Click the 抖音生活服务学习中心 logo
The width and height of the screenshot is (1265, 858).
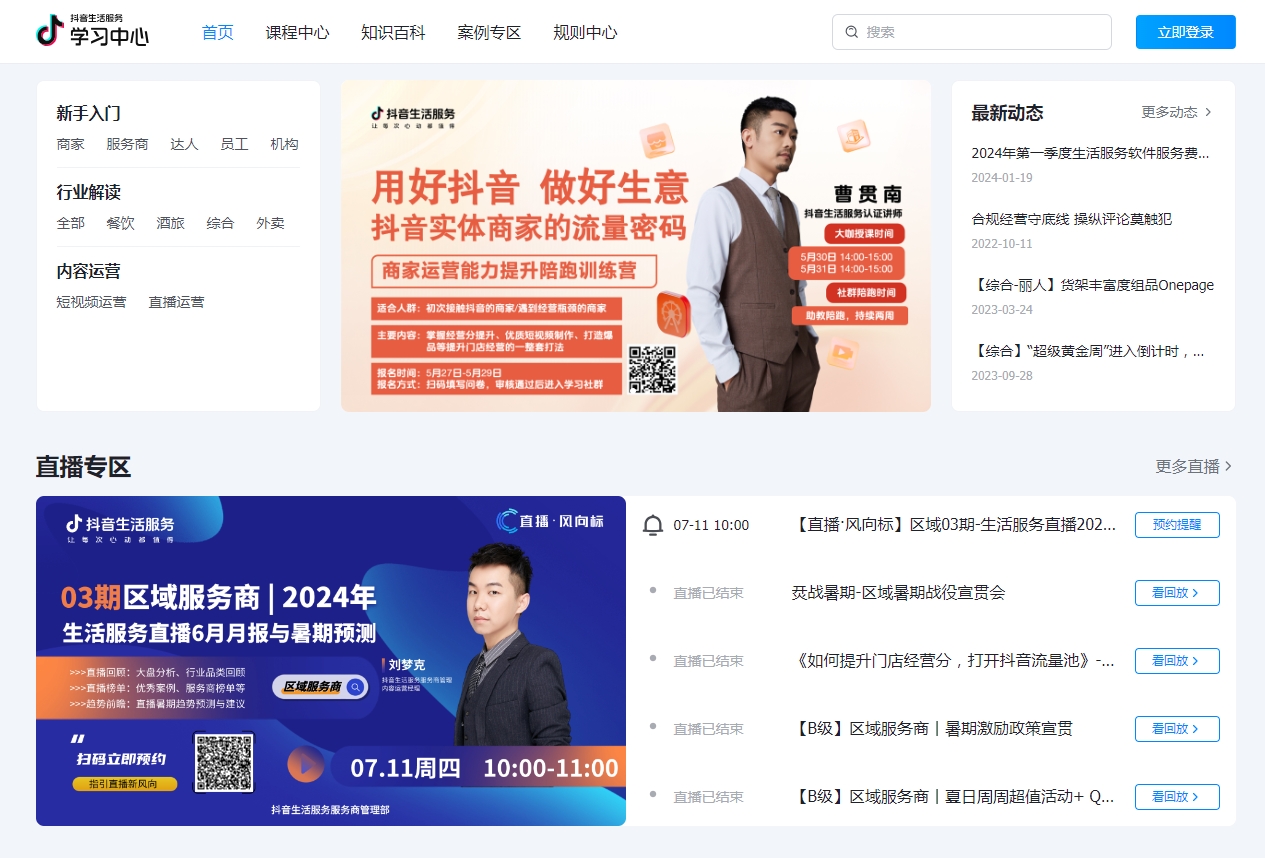tap(92, 31)
